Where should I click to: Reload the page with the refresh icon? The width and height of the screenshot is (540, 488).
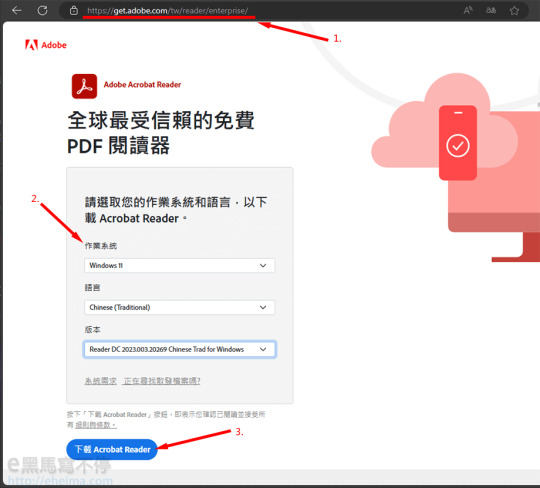tap(42, 10)
